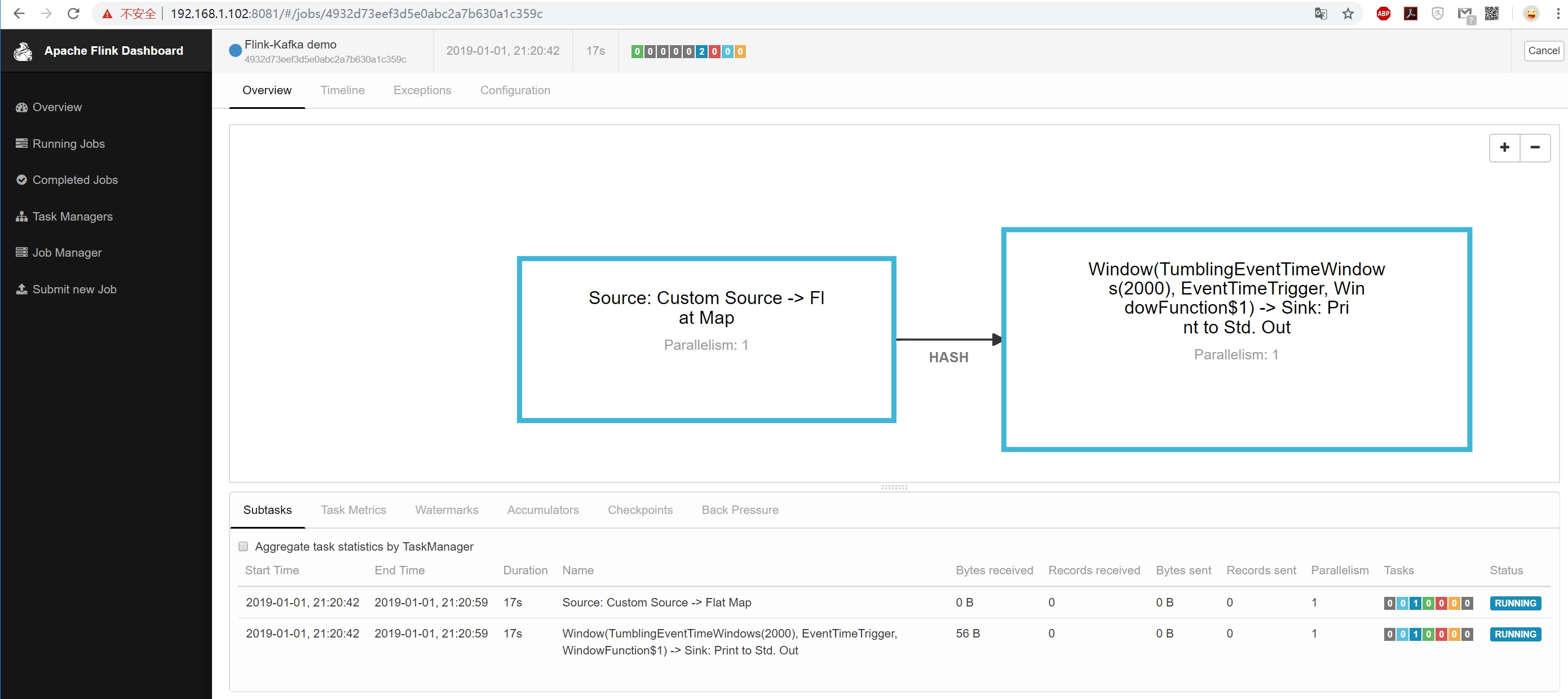Click the QR code extension icon
Screen dimensions: 1568x699
(x=1491, y=14)
